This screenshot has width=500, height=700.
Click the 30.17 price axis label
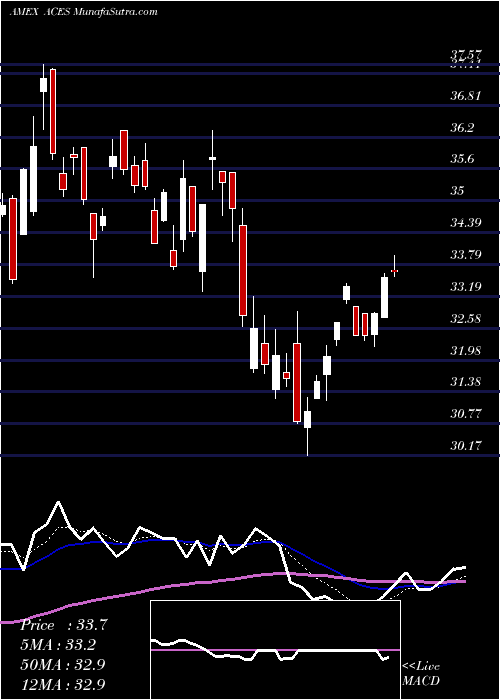(466, 445)
